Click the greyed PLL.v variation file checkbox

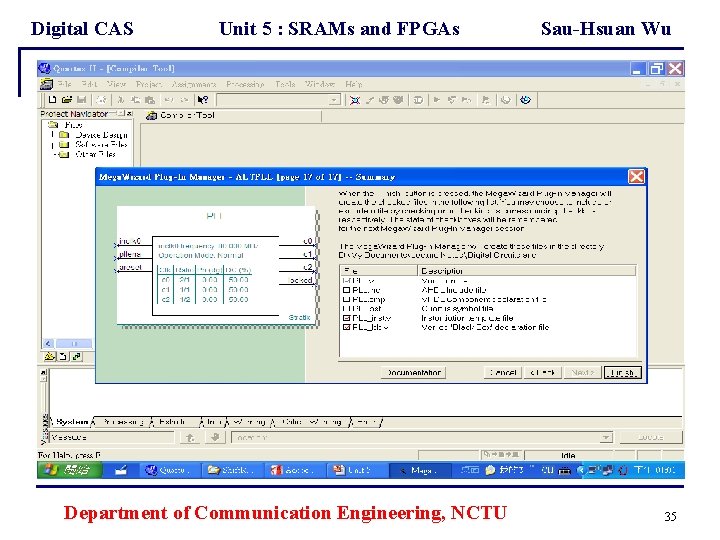pos(347,281)
